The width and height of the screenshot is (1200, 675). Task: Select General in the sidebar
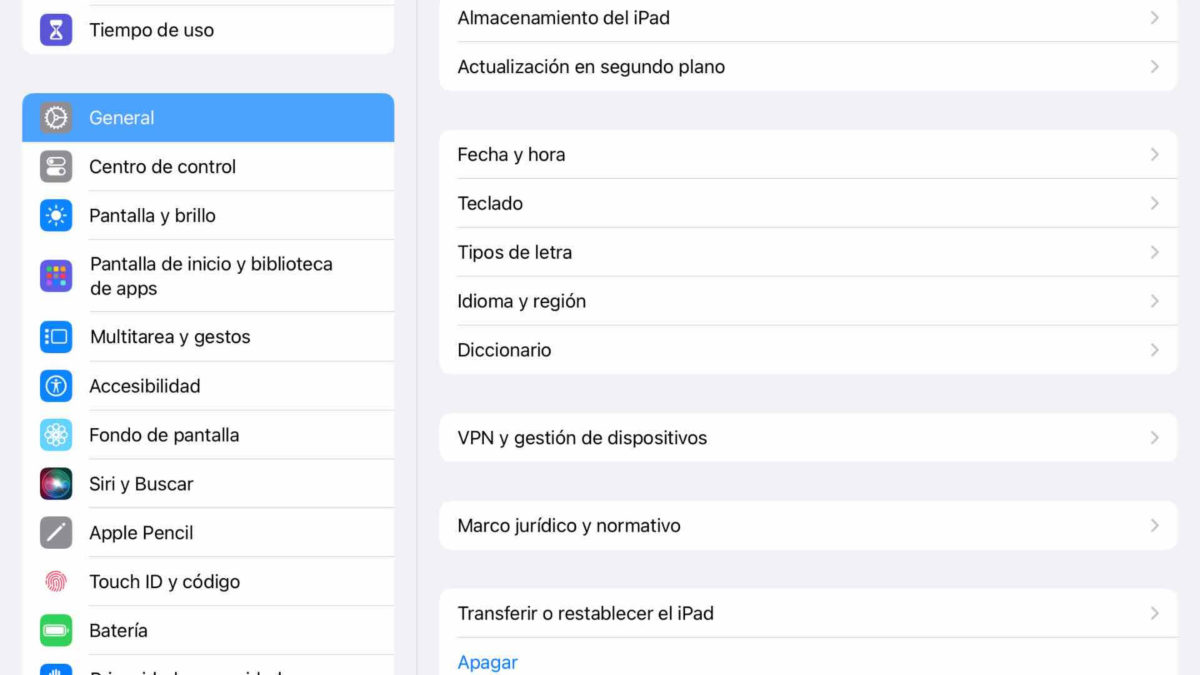tap(208, 118)
